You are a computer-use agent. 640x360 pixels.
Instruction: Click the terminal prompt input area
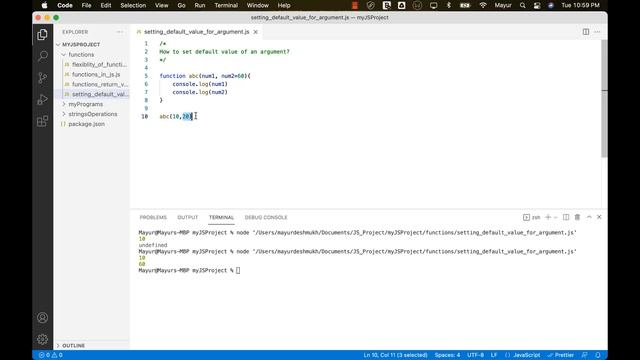pos(238,270)
